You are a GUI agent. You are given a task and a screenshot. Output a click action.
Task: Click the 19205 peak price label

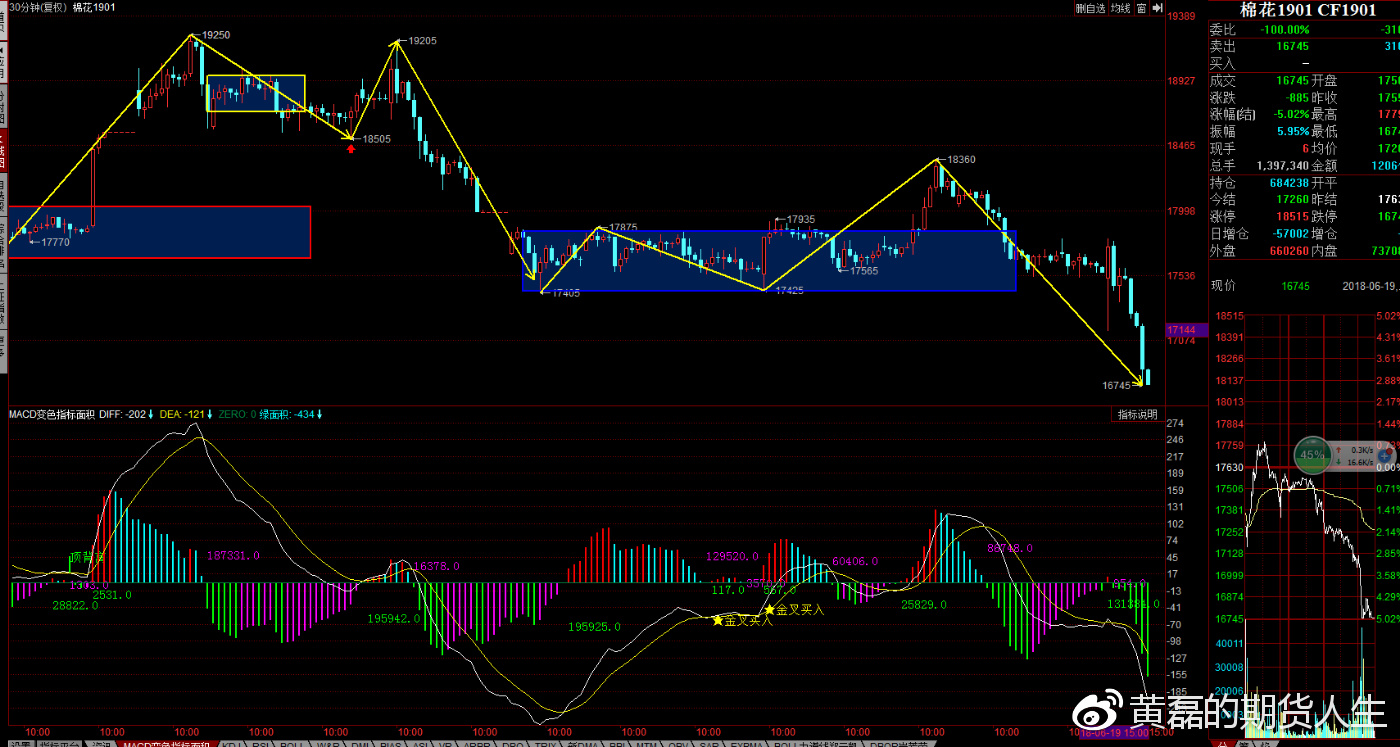421,41
